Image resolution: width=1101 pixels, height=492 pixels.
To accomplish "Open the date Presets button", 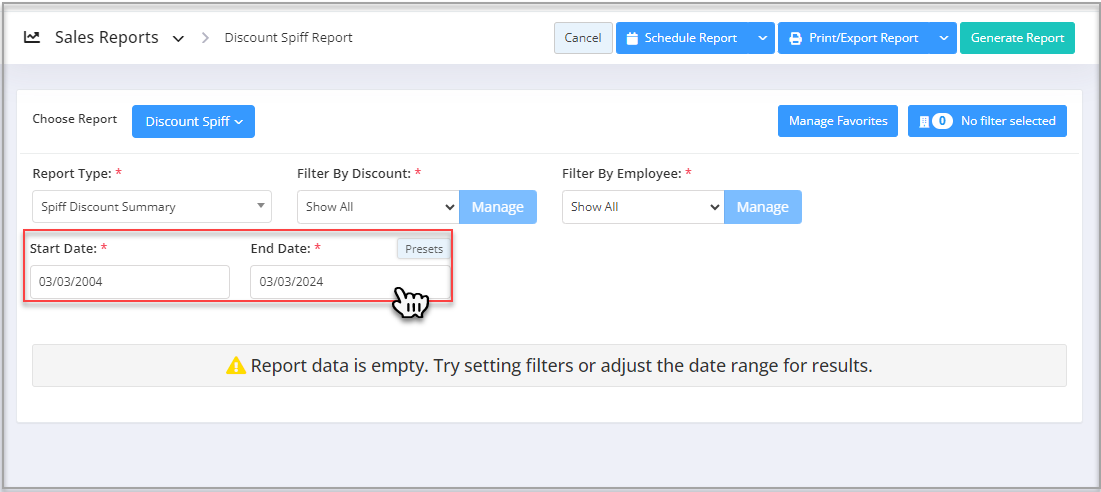I will 424,248.
